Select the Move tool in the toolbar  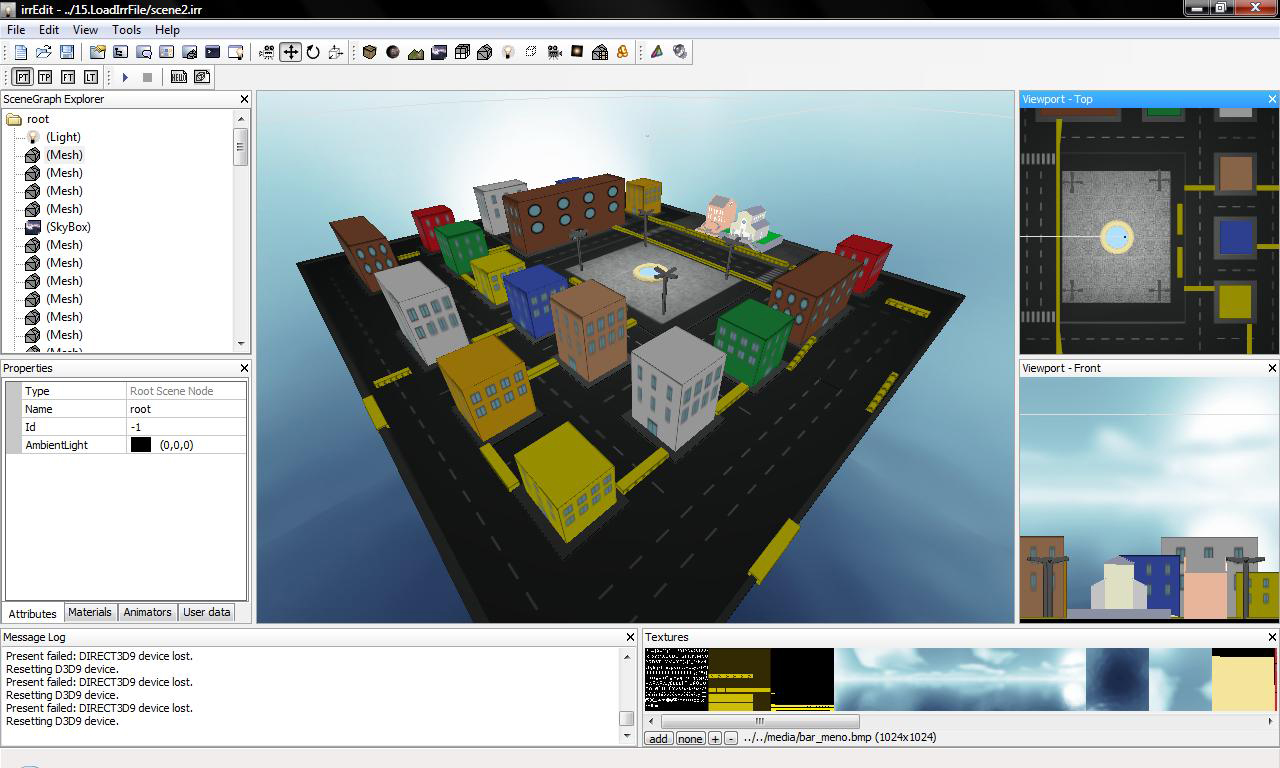tap(290, 52)
